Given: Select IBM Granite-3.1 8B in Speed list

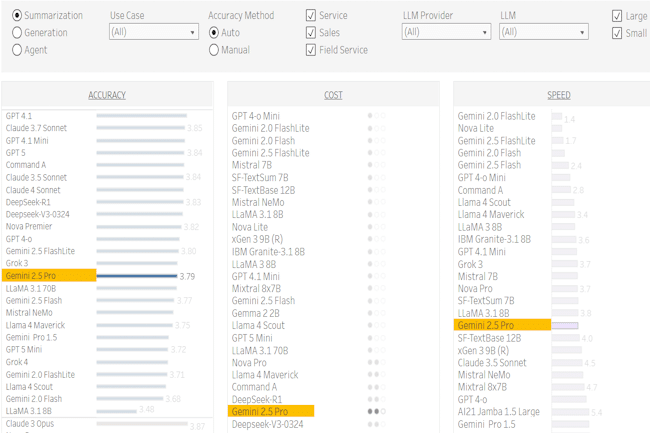Looking at the screenshot, I should point(494,239).
